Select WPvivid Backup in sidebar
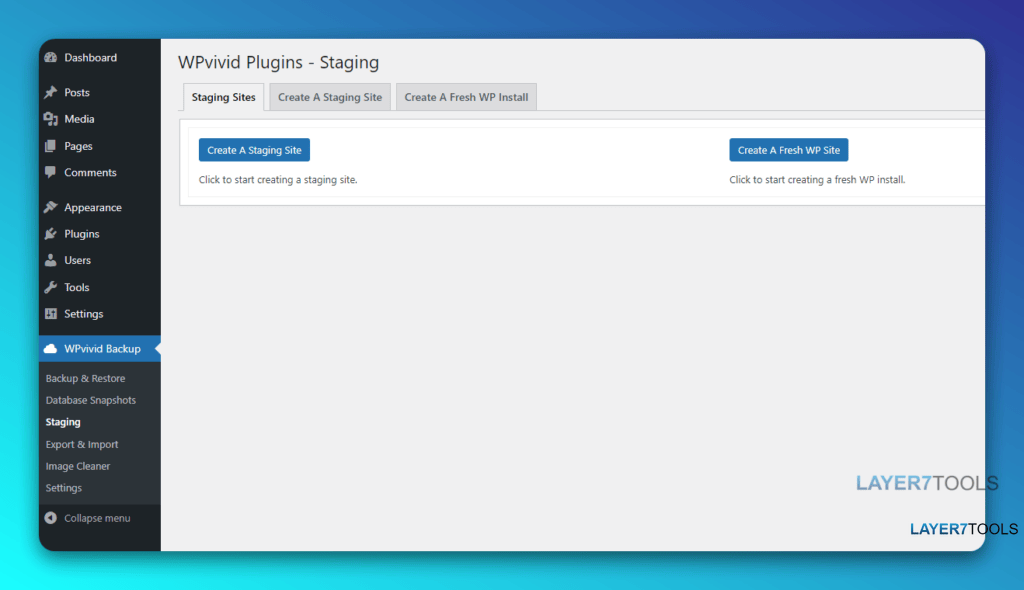The image size is (1024, 590). [102, 349]
